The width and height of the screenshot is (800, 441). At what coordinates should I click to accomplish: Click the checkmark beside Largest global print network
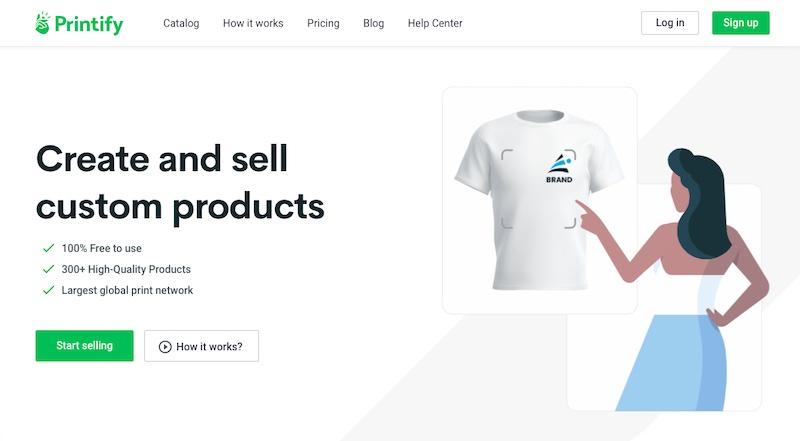point(48,290)
